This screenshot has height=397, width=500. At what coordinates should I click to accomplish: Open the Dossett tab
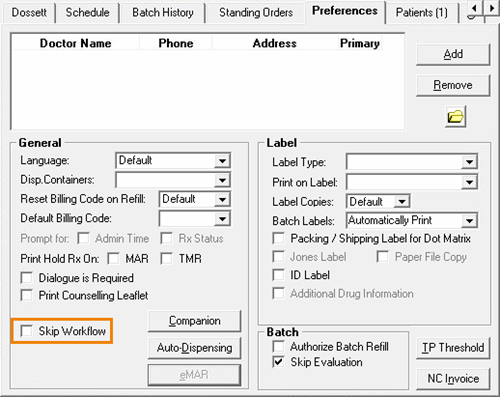(x=29, y=13)
